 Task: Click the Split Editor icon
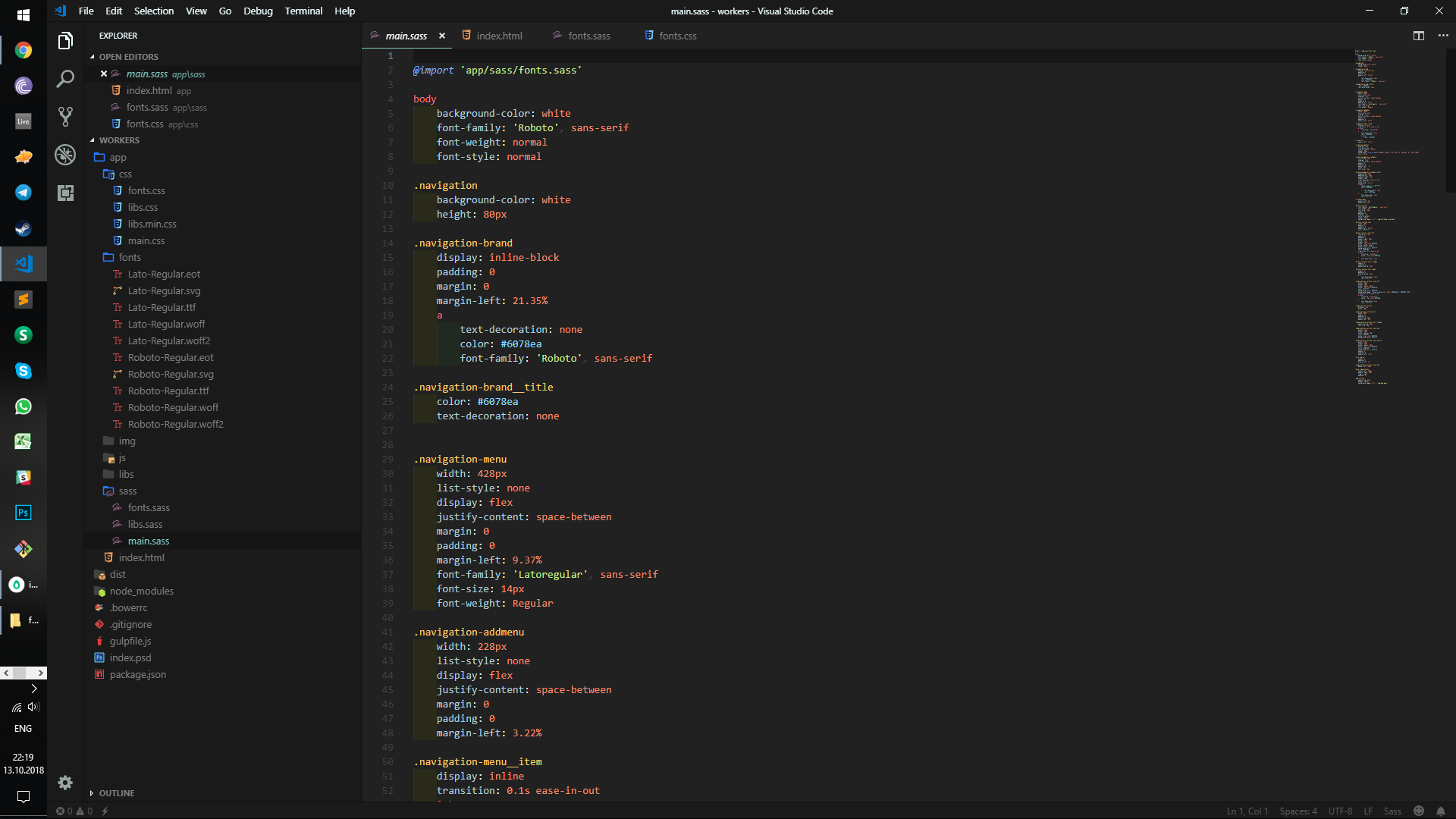pos(1419,36)
